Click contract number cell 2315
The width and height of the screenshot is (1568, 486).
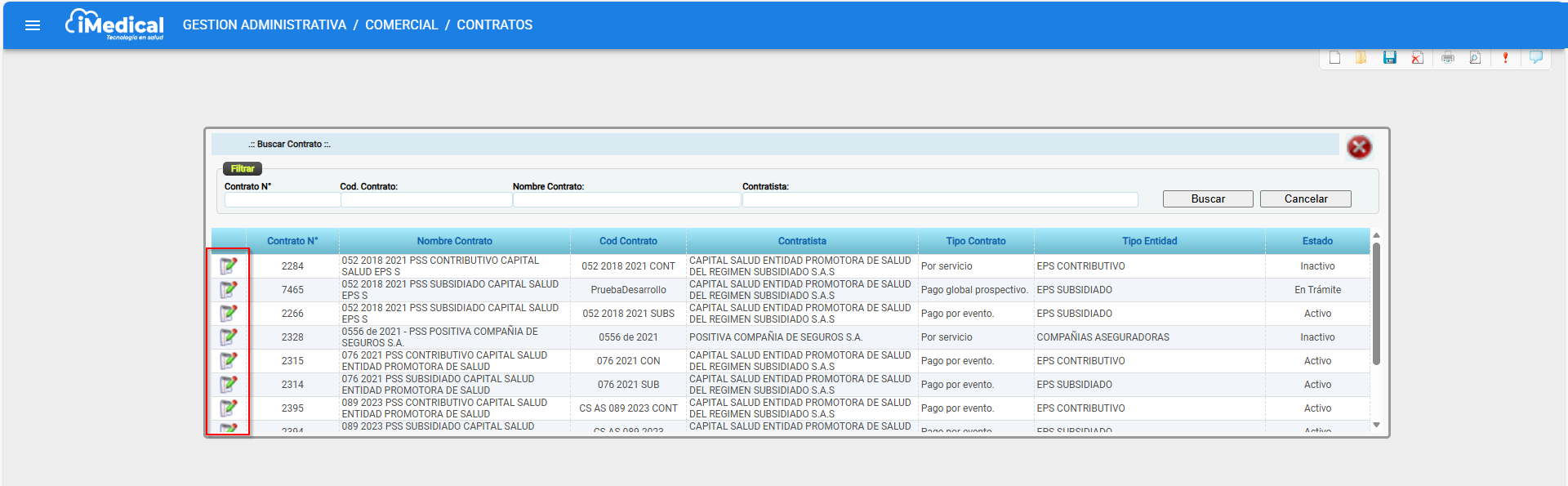(x=292, y=361)
